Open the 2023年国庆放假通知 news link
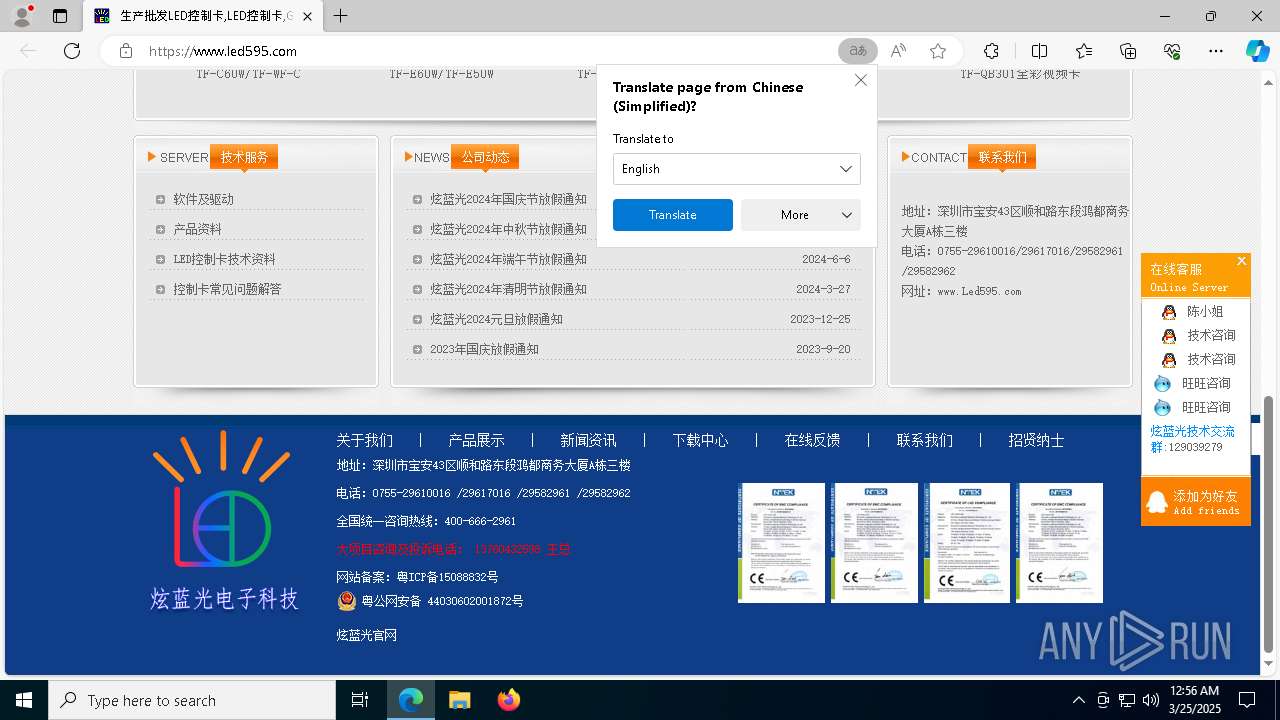This screenshot has height=720, width=1280. [x=484, y=349]
